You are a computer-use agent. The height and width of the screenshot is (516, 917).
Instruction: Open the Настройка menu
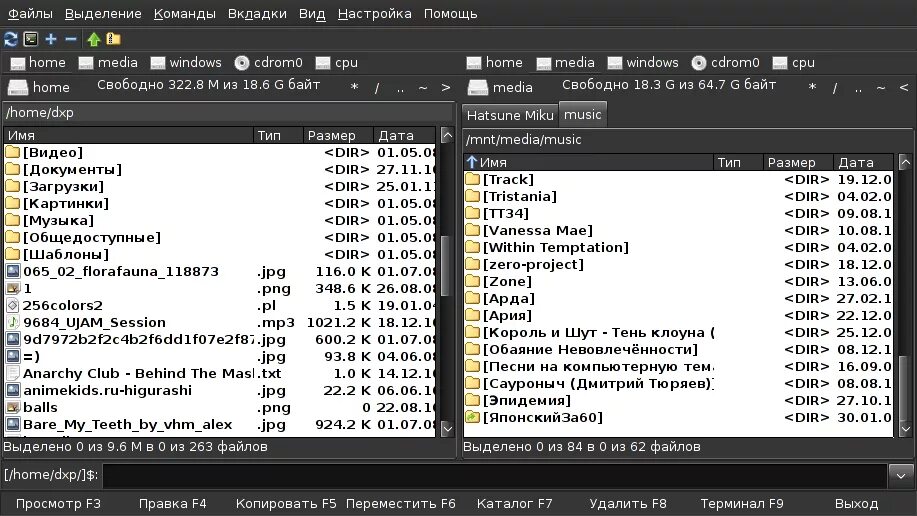tap(374, 13)
